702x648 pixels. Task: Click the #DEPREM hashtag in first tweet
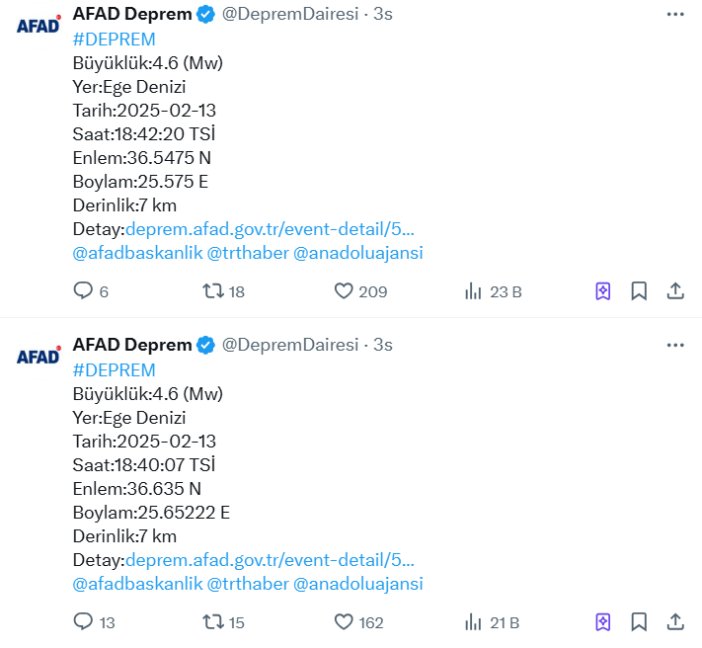(x=114, y=39)
